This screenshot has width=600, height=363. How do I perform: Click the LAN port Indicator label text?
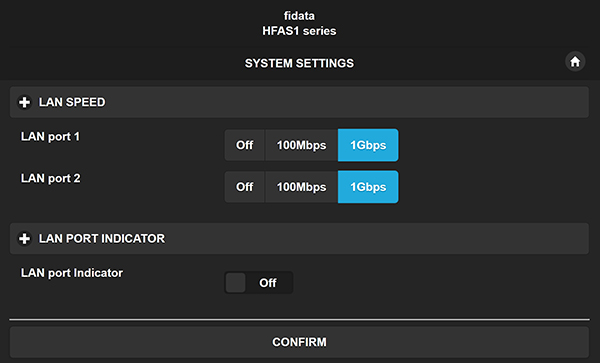[x=72, y=273]
